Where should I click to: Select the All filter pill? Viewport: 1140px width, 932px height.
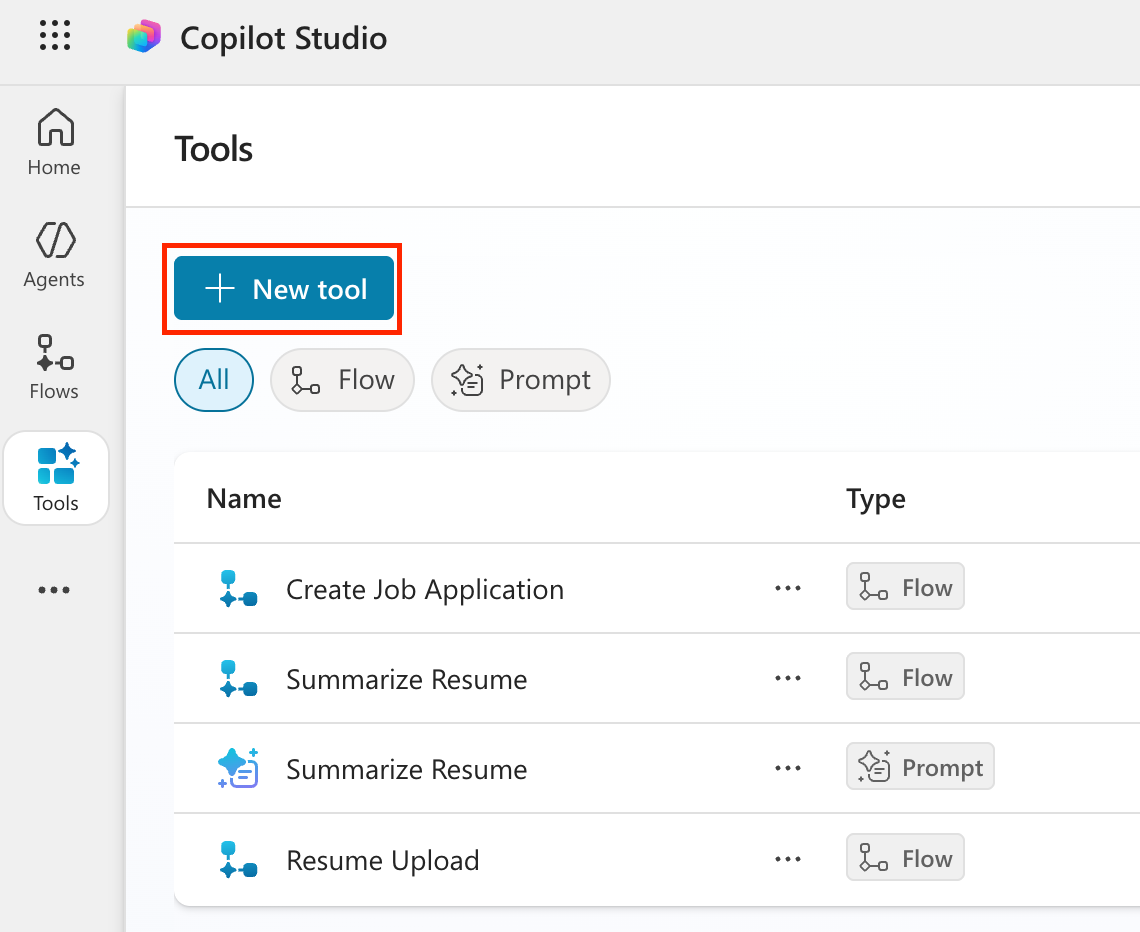pyautogui.click(x=214, y=380)
